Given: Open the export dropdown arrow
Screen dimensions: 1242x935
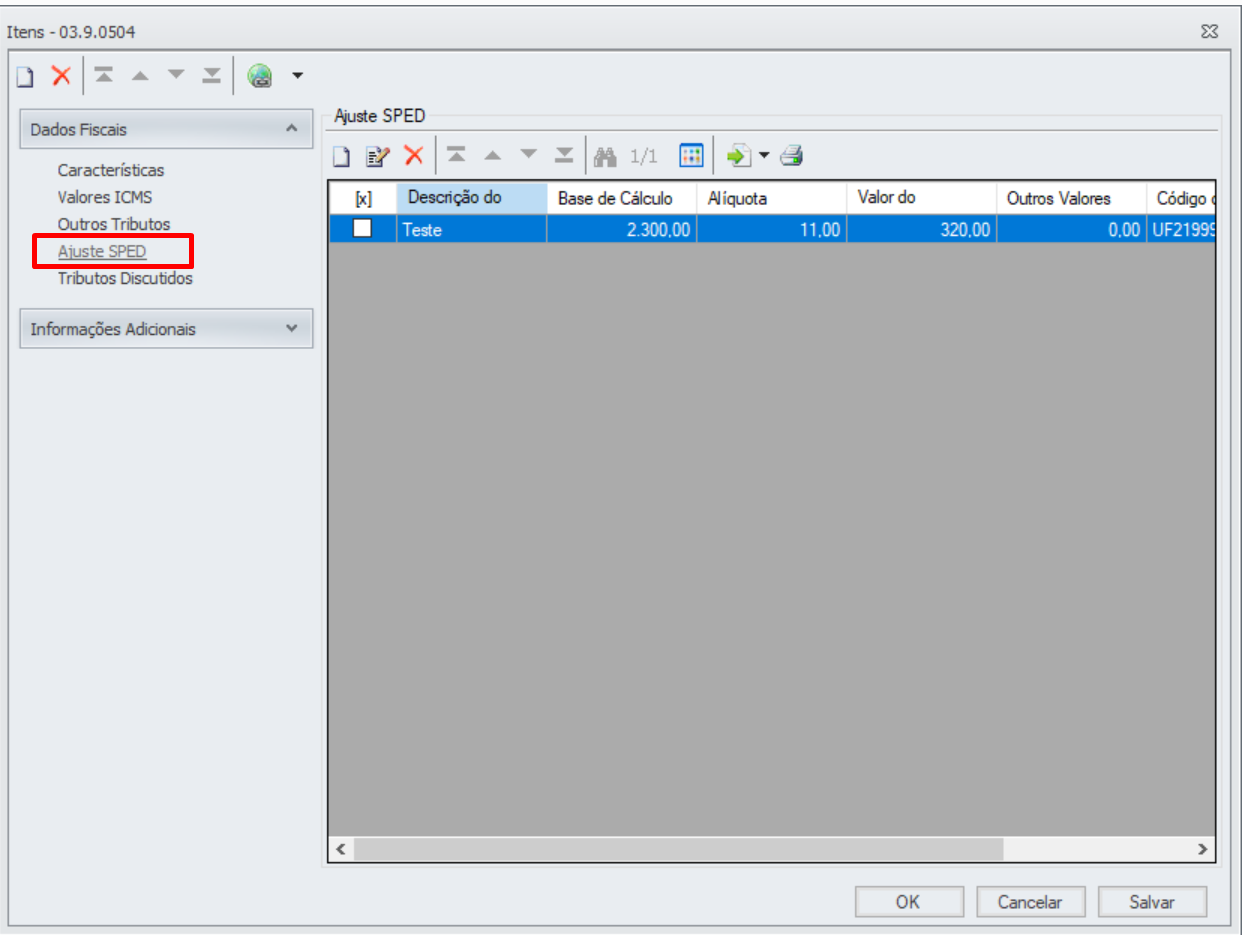Looking at the screenshot, I should point(764,156).
